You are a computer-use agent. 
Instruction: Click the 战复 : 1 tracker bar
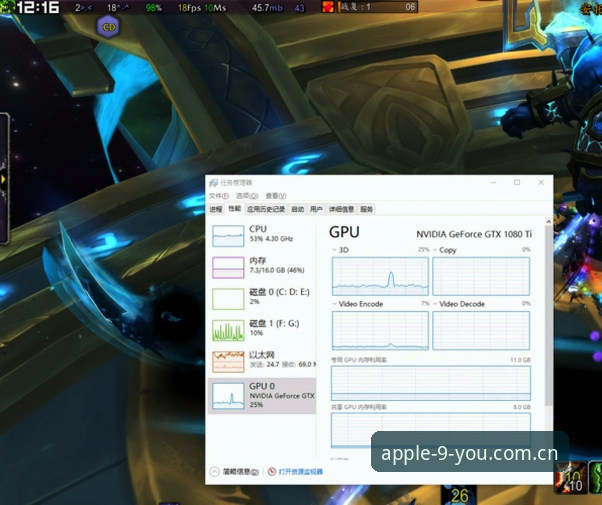point(377,7)
